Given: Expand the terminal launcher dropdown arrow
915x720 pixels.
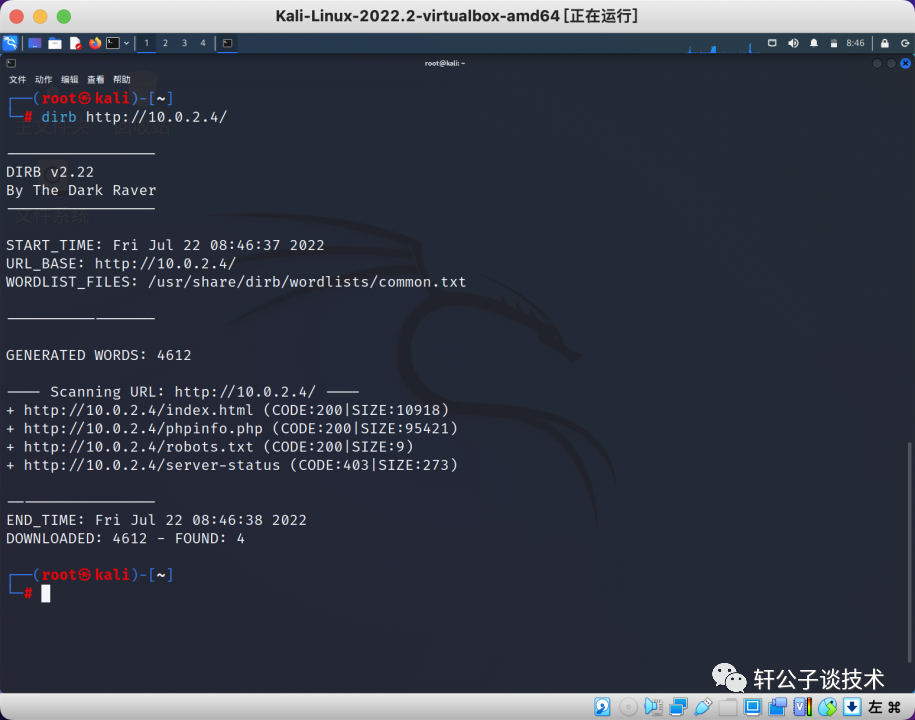Looking at the screenshot, I should pyautogui.click(x=127, y=43).
